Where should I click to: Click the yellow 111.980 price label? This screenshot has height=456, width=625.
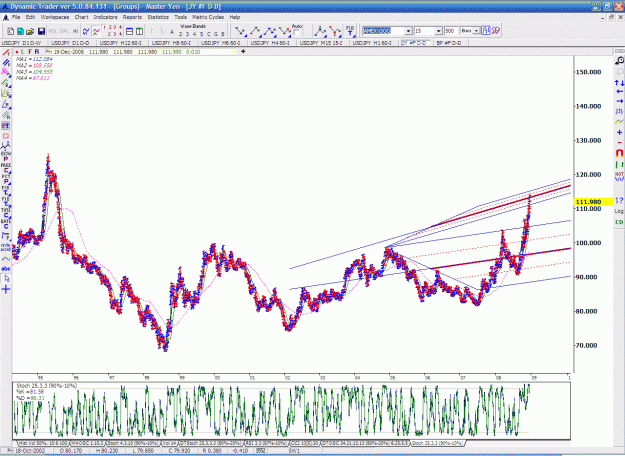point(593,202)
